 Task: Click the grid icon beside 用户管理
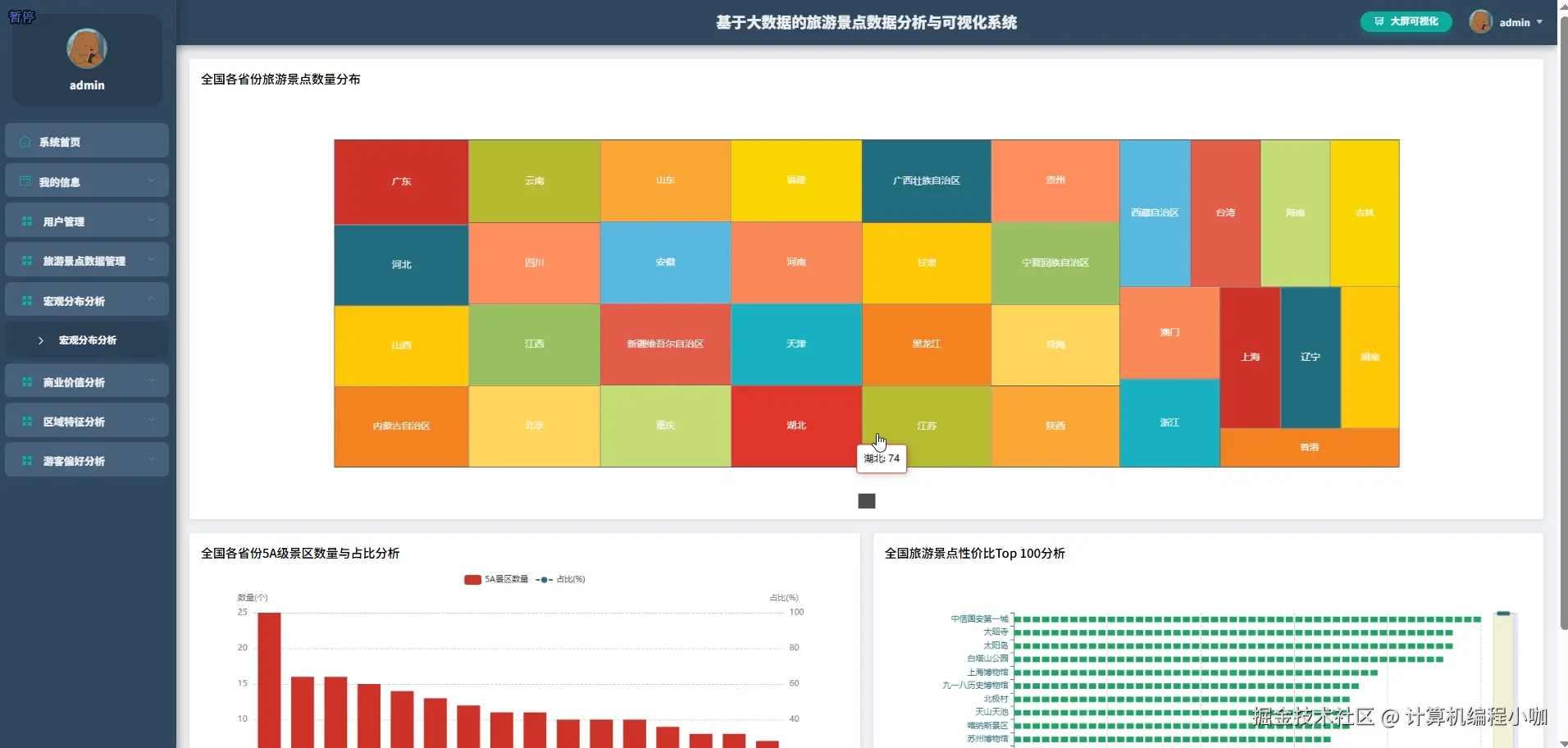27,221
